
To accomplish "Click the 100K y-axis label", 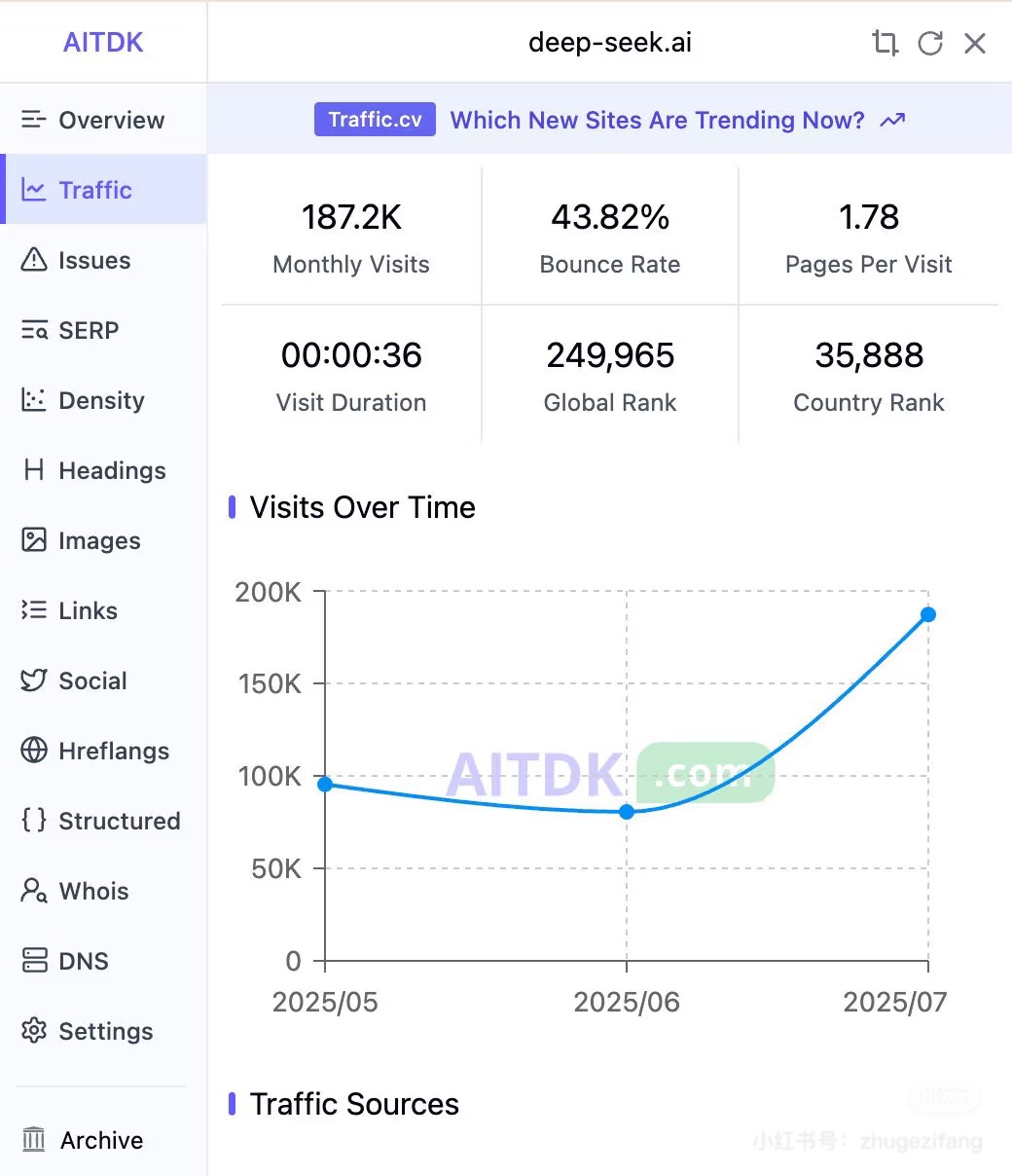I will pos(270,777).
